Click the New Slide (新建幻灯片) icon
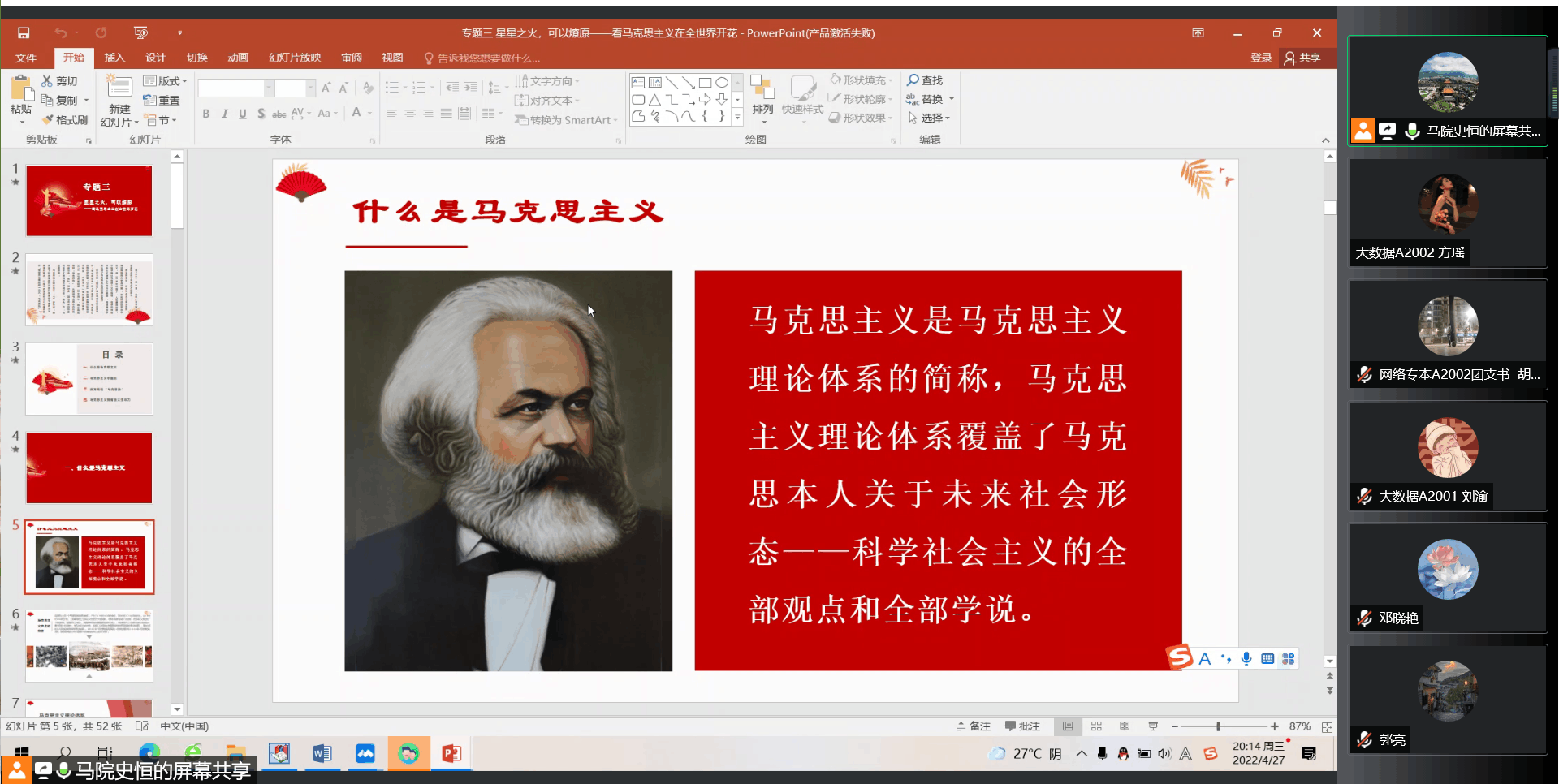 (119, 87)
